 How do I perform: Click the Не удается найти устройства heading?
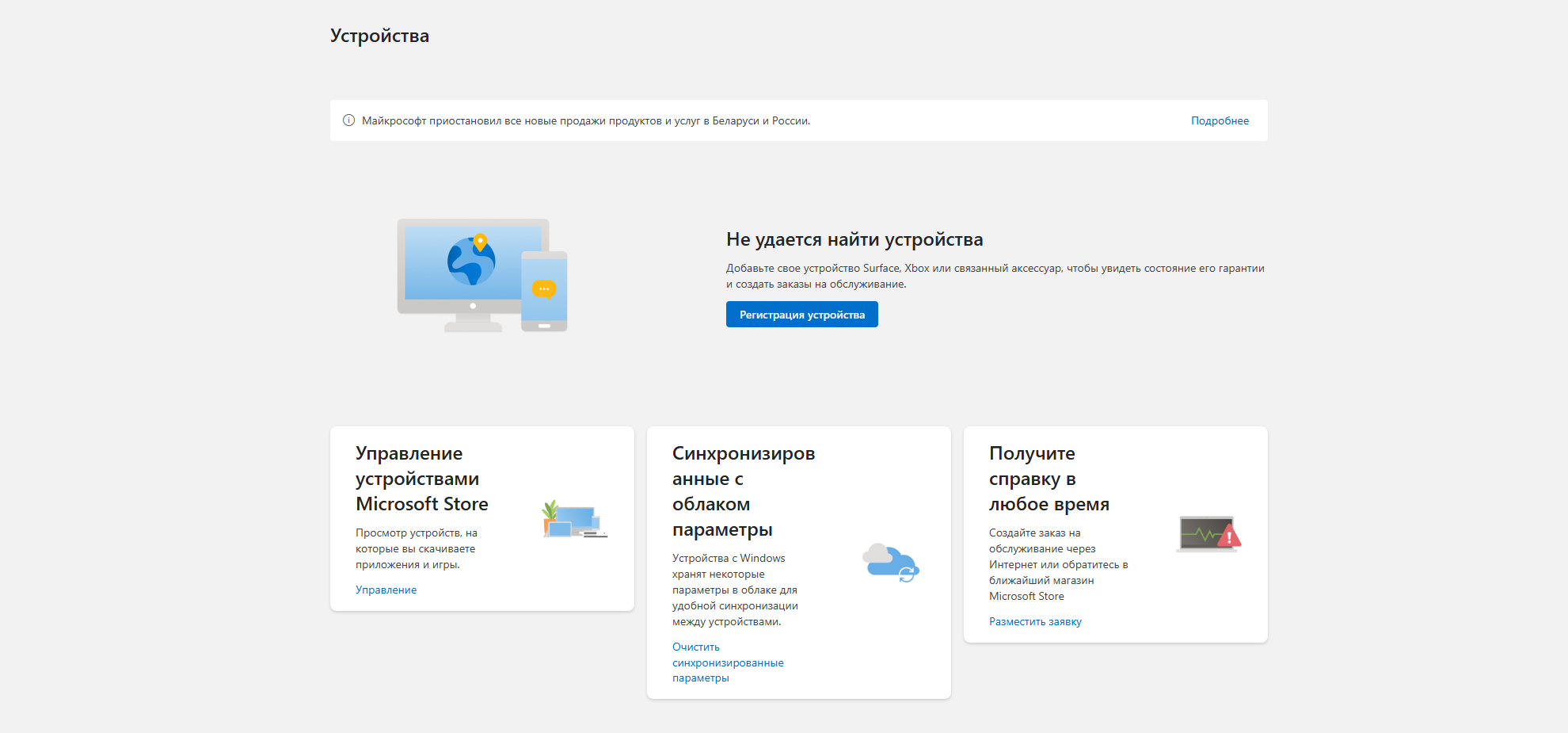(854, 239)
